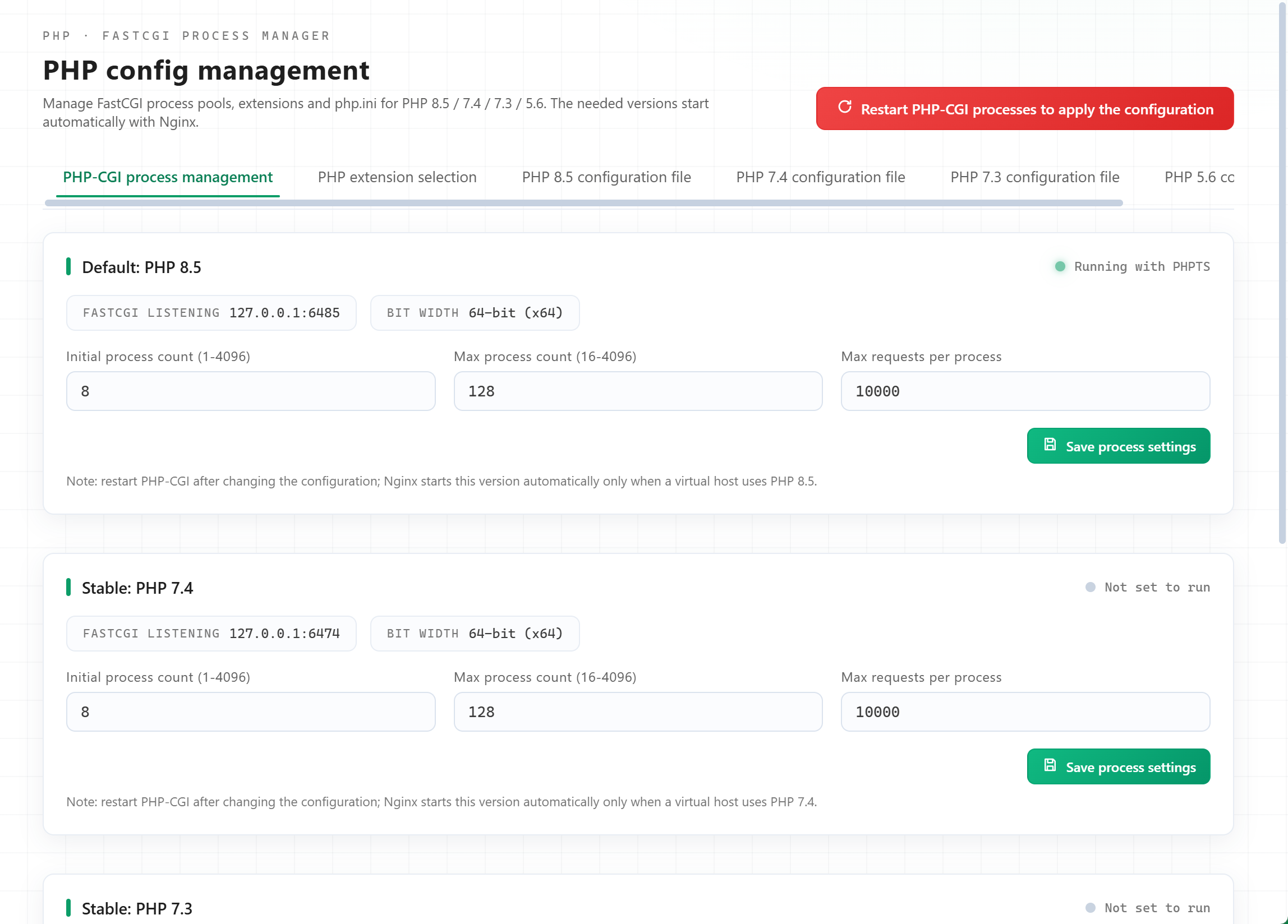
Task: Click PHP 7.4 'Max process count (16-4096)' label
Action: tap(545, 677)
